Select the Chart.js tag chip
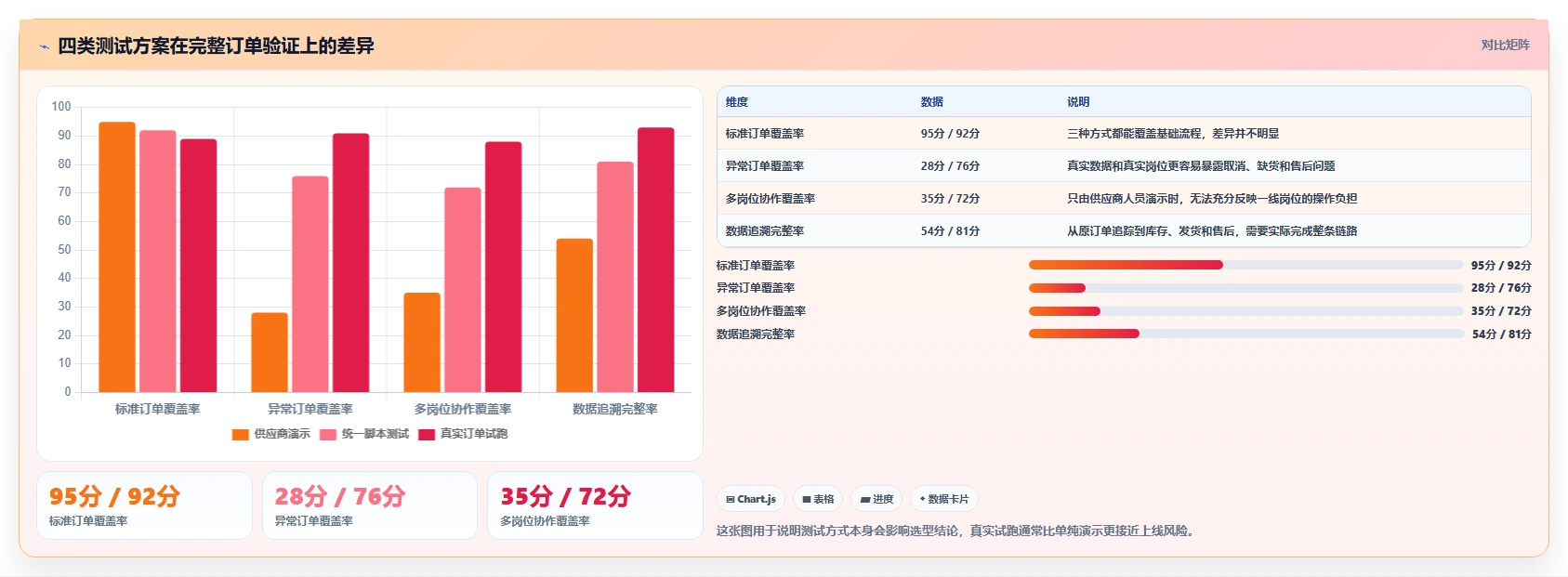This screenshot has width=1568, height=577. 751,499
